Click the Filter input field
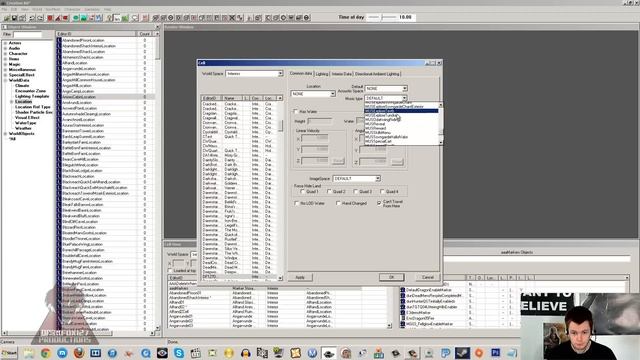Screen dimensions: 640x360 (27, 35)
